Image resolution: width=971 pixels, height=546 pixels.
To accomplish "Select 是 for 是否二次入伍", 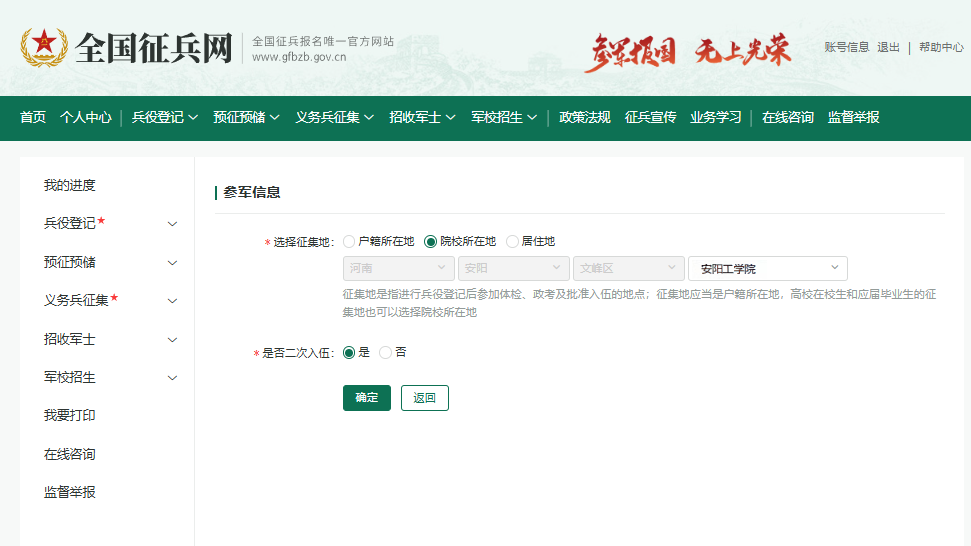I will 349,352.
